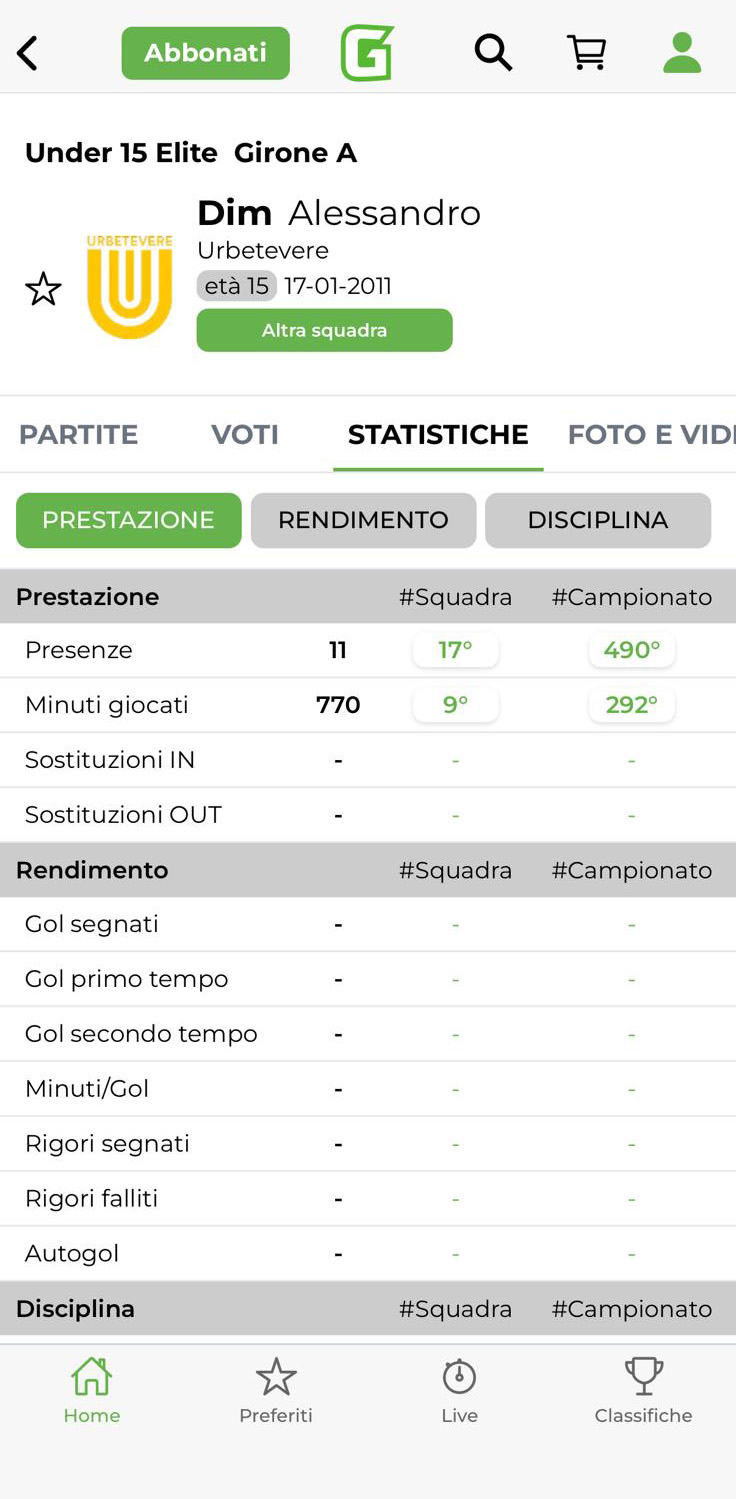Screen dimensions: 736x1499
Task: Toggle favorite star for Alessandro
Action: [43, 289]
